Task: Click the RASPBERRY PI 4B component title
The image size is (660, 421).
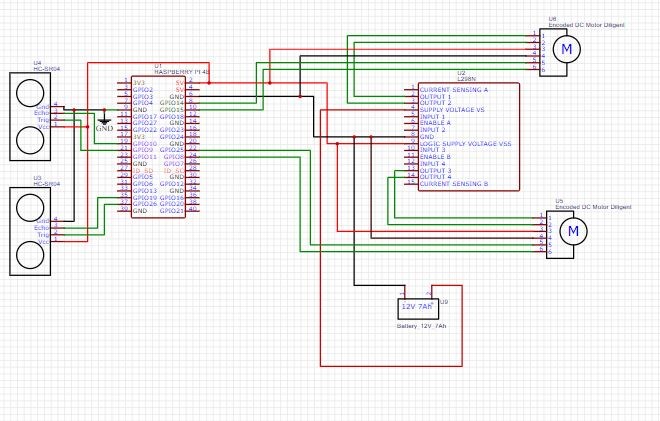Action: pos(182,72)
